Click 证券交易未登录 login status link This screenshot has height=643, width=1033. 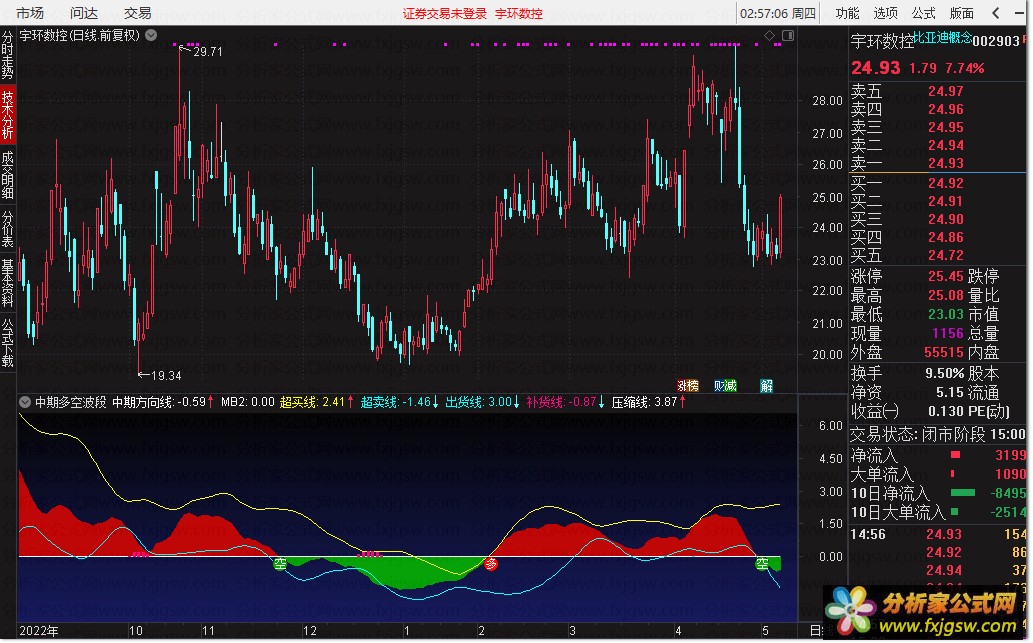445,13
